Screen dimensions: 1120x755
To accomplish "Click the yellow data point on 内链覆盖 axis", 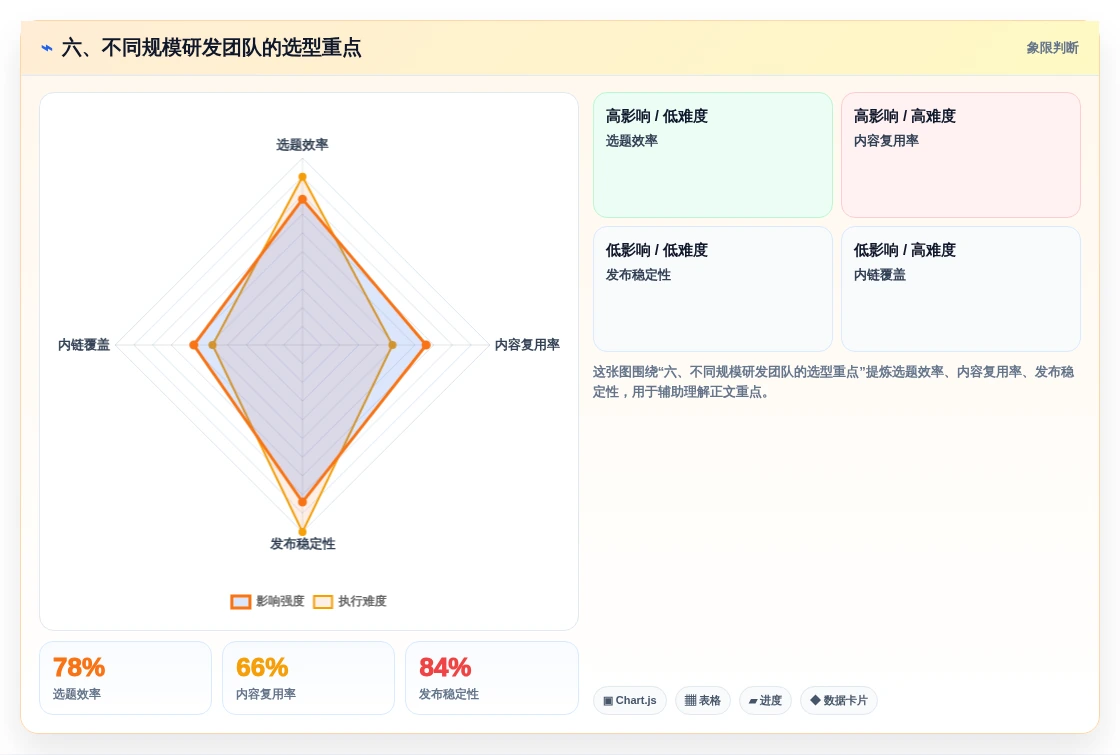I will (212, 345).
